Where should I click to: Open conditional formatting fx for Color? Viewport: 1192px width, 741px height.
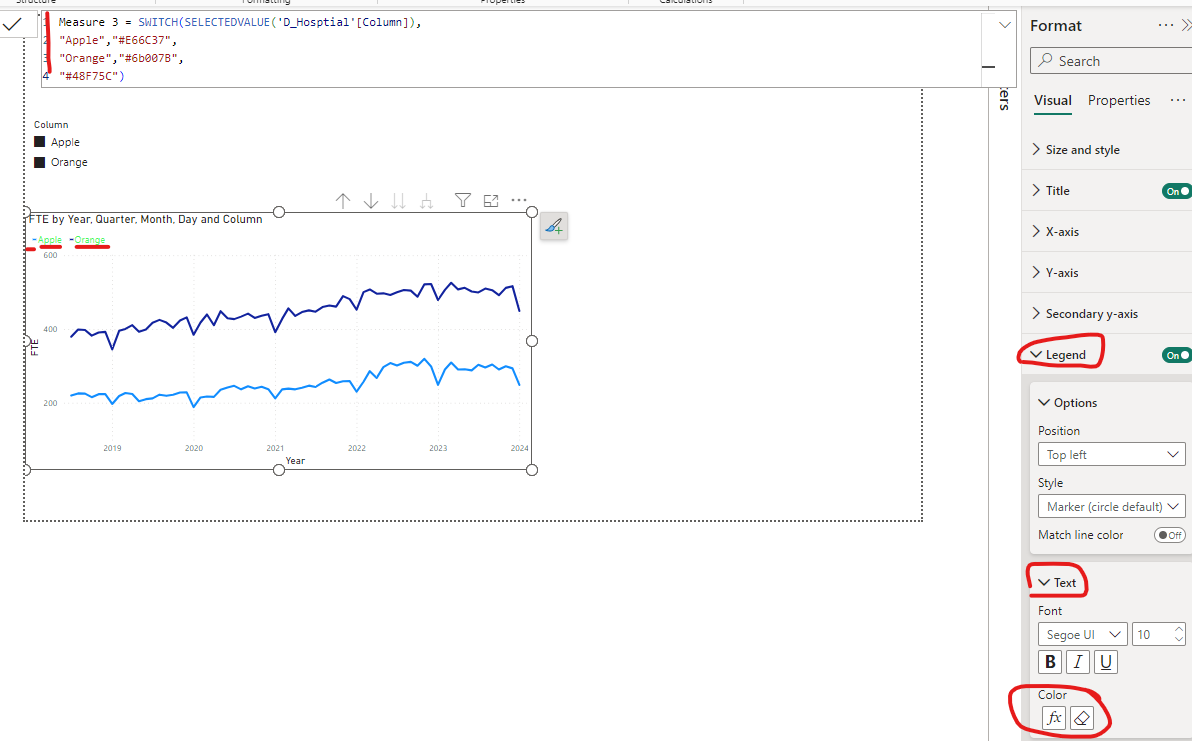click(x=1054, y=717)
